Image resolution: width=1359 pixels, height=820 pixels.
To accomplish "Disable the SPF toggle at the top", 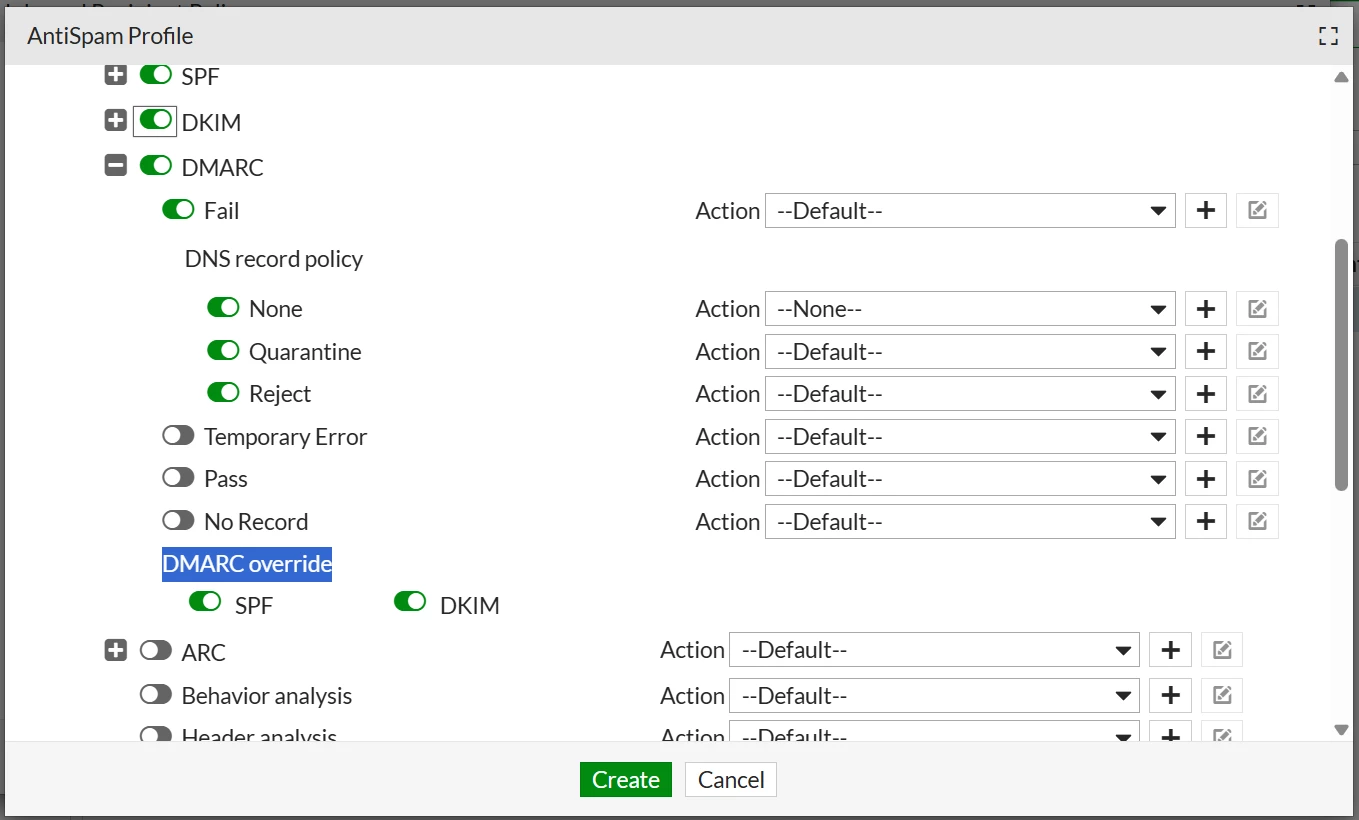I will point(156,75).
